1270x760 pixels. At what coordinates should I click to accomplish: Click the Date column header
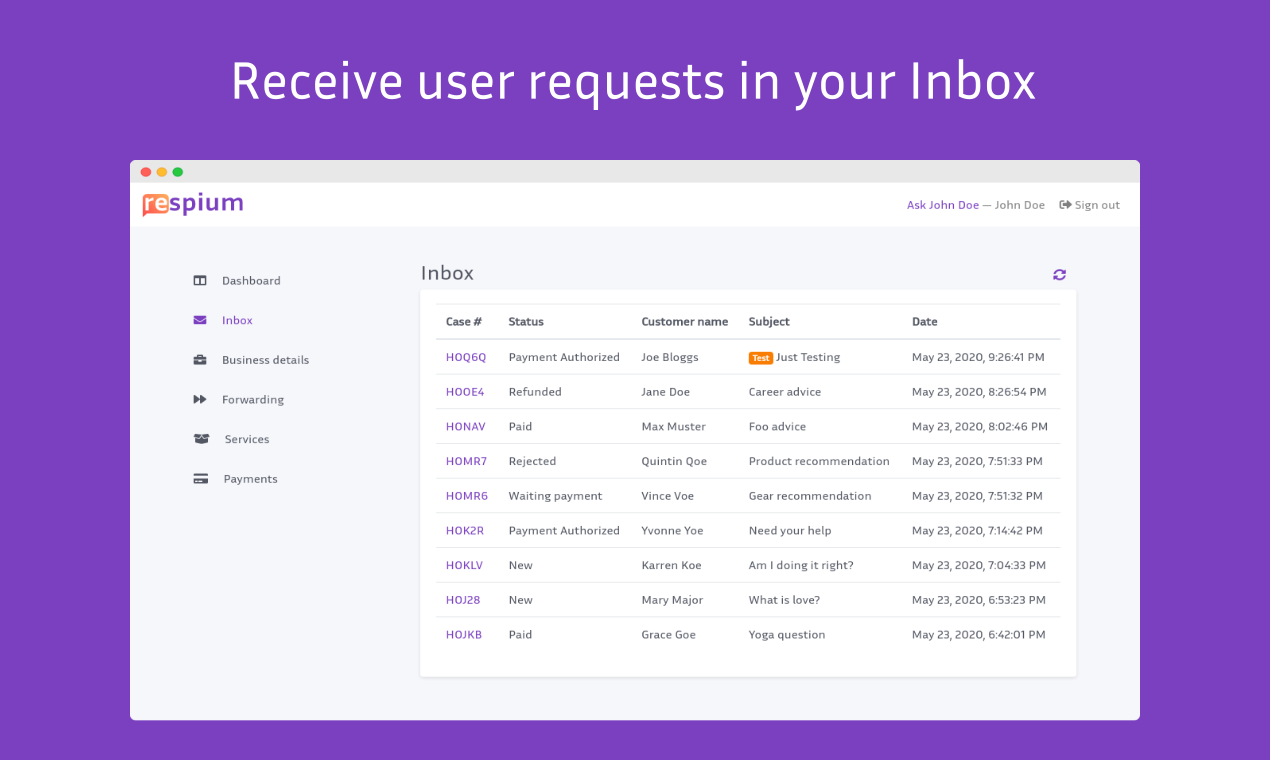coord(925,322)
